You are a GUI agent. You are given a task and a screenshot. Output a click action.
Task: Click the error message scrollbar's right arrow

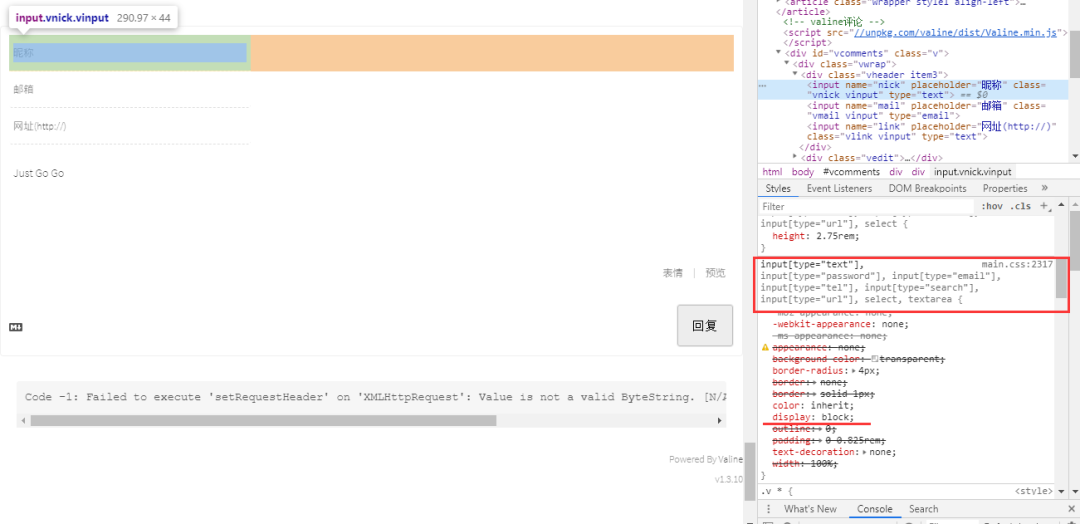tap(720, 421)
